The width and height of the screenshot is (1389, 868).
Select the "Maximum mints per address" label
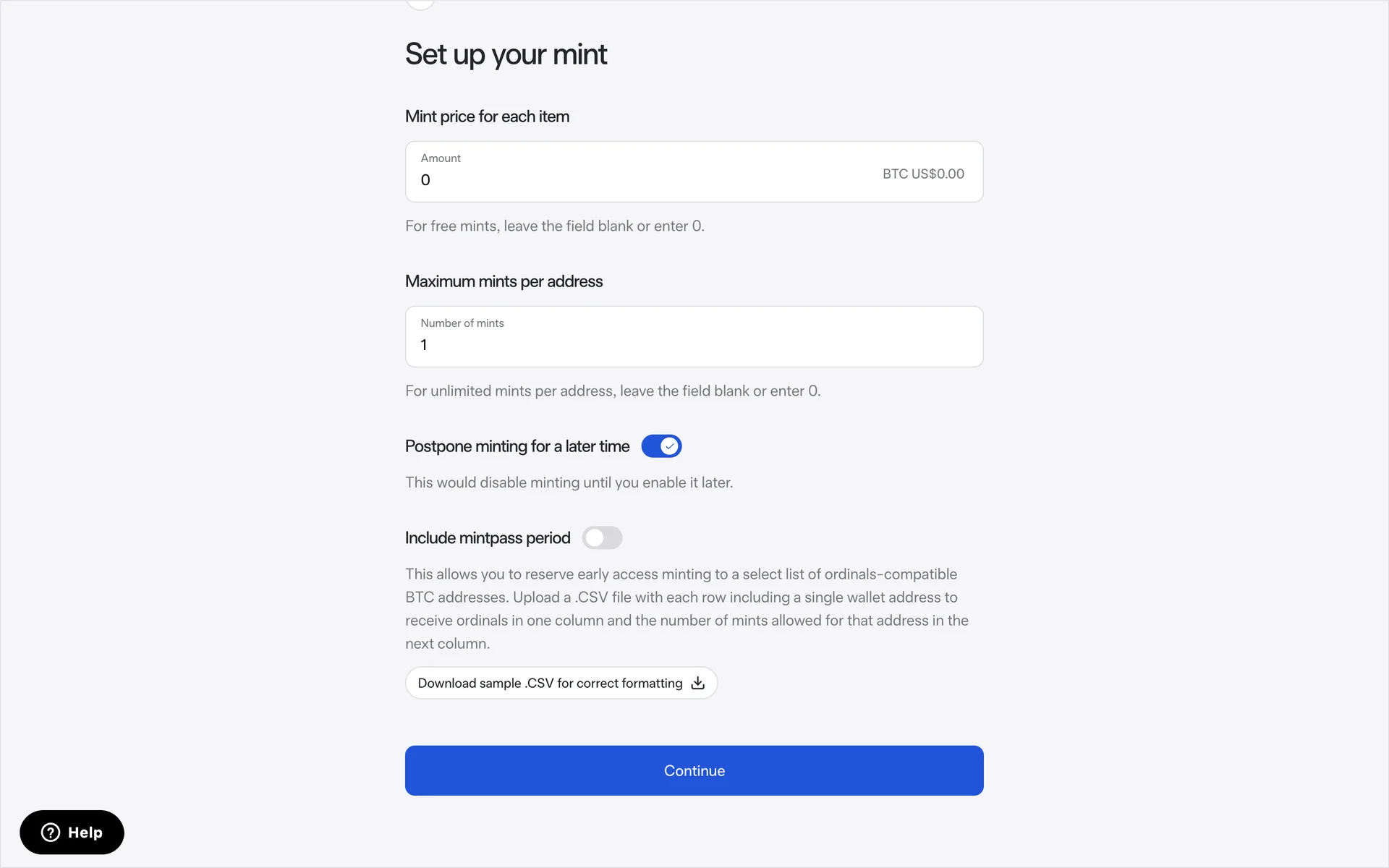[x=504, y=281]
